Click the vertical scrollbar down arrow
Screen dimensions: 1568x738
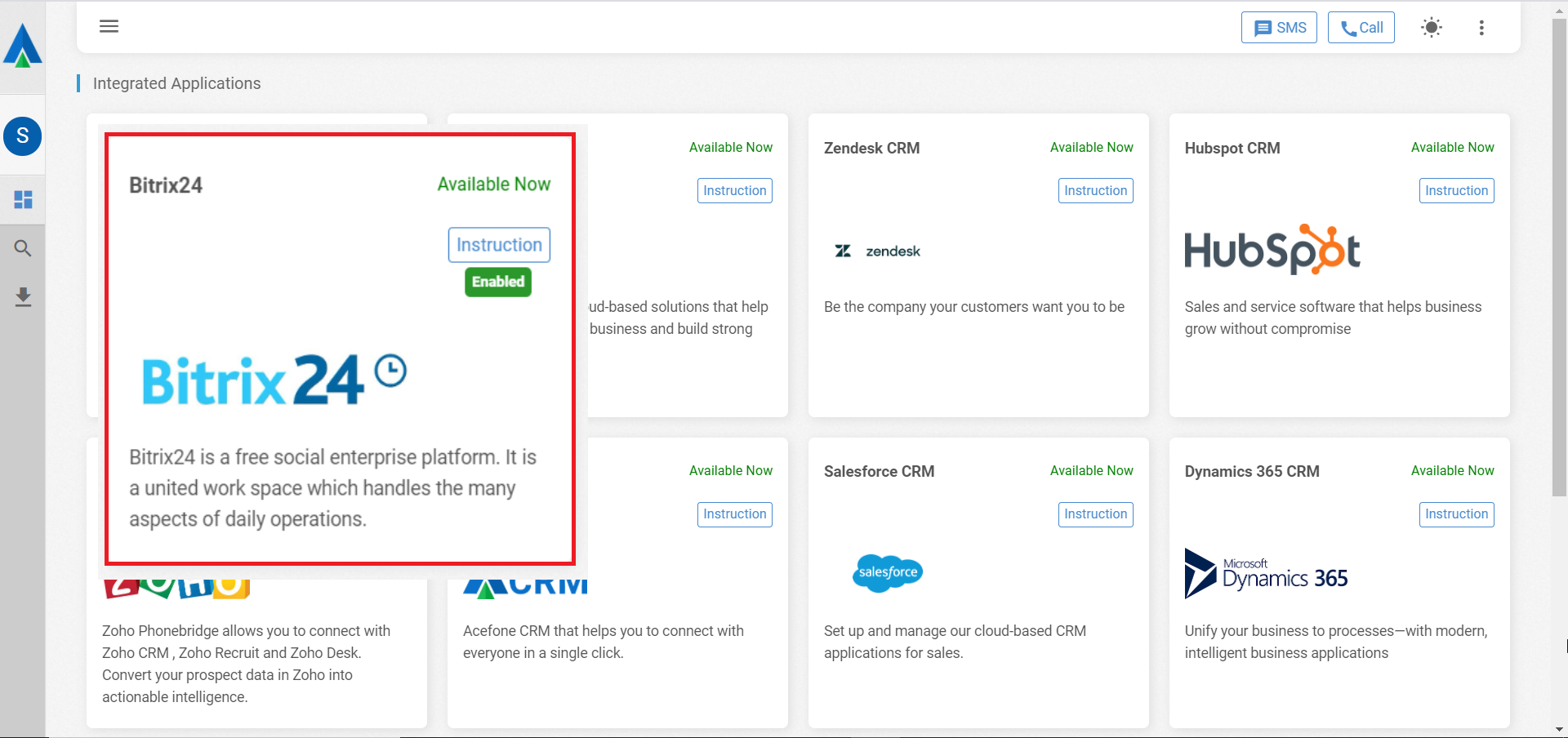[1559, 729]
